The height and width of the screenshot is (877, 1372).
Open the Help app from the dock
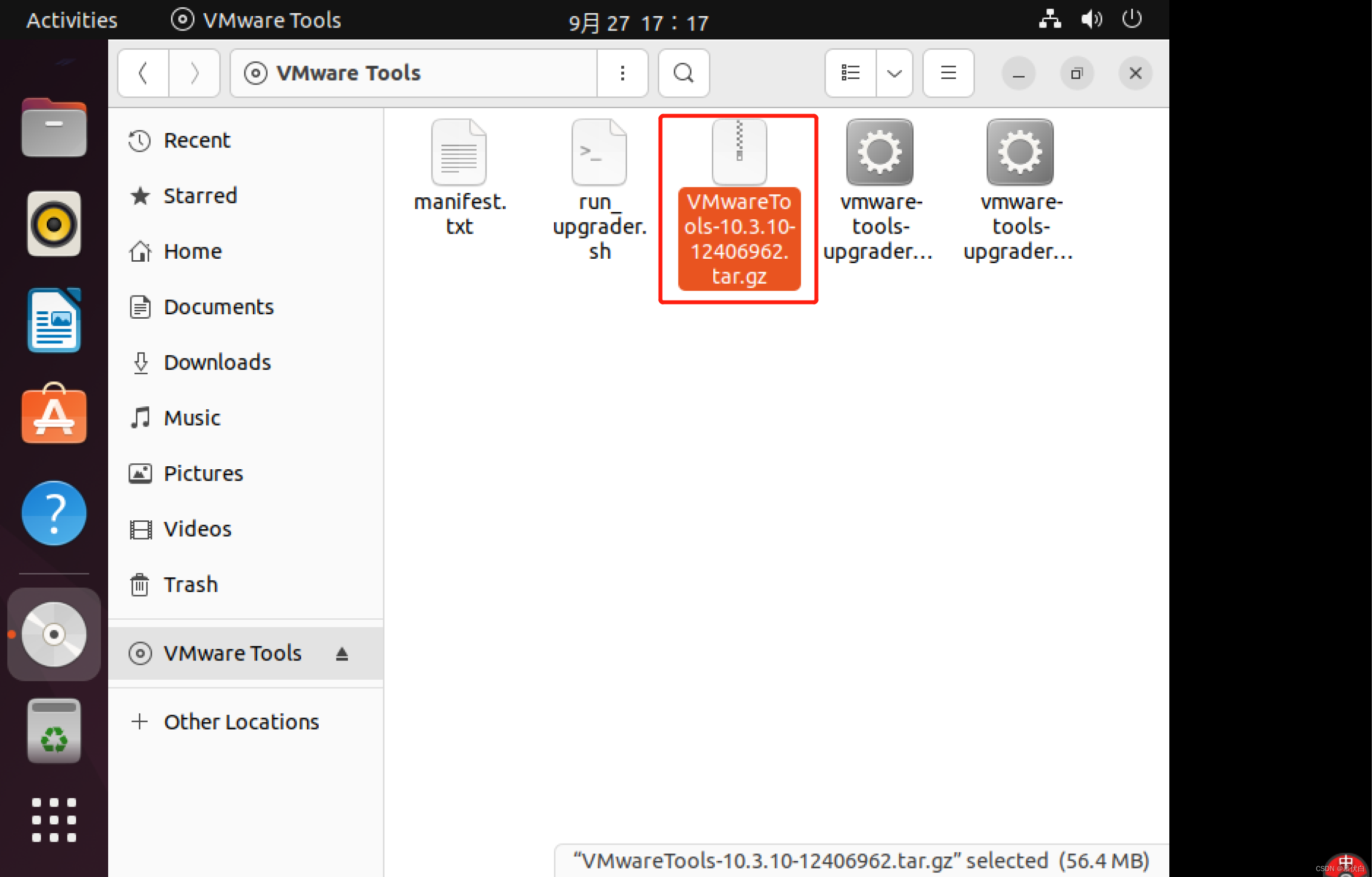(54, 513)
